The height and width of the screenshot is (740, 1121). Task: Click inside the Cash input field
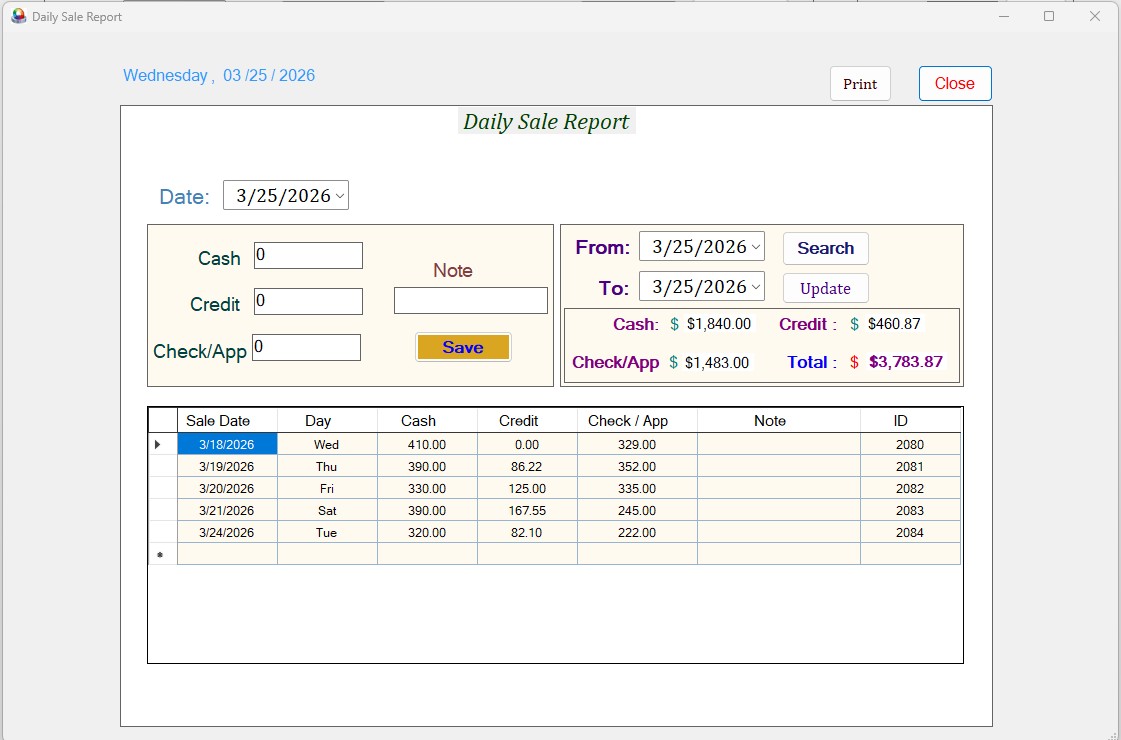(x=308, y=256)
